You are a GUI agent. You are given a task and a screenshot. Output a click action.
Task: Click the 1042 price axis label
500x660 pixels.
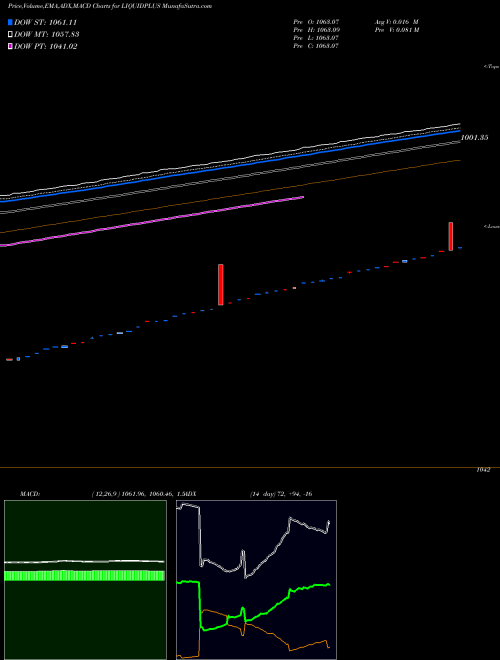click(x=483, y=470)
